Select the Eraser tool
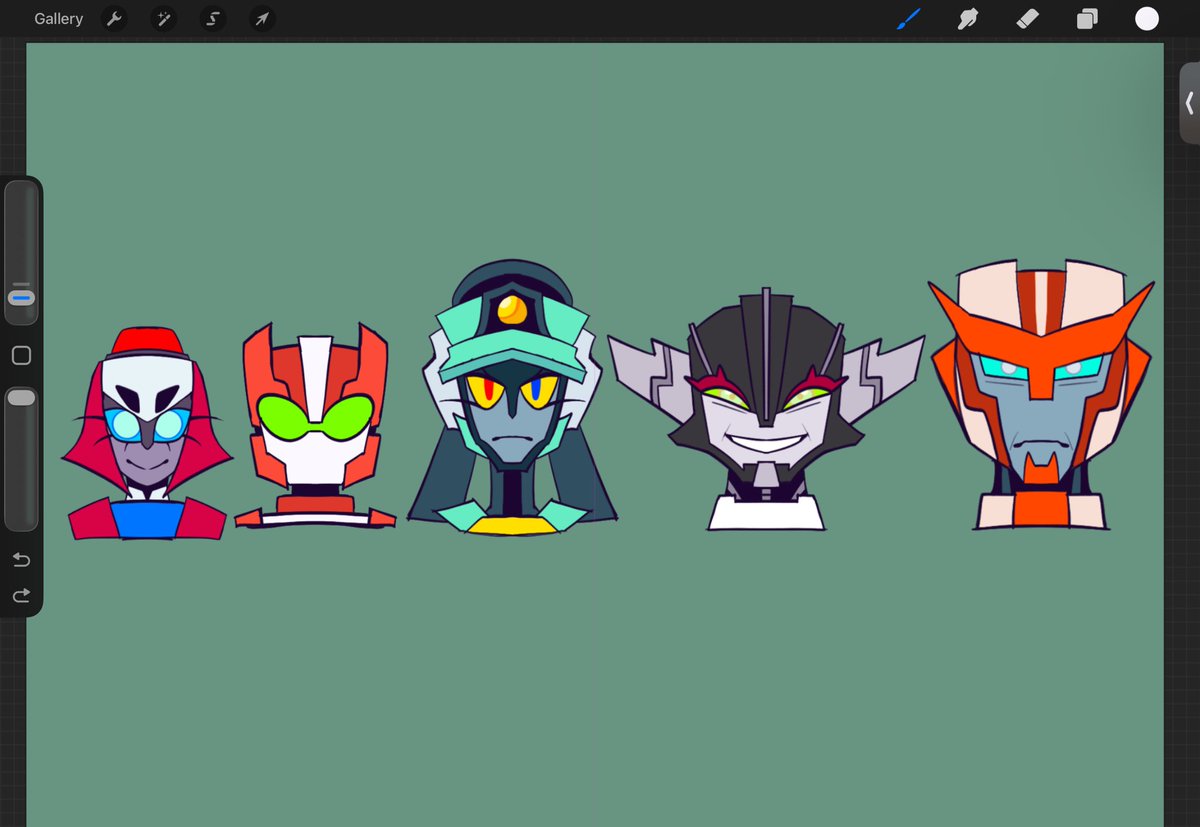The width and height of the screenshot is (1200, 827). click(x=1027, y=19)
